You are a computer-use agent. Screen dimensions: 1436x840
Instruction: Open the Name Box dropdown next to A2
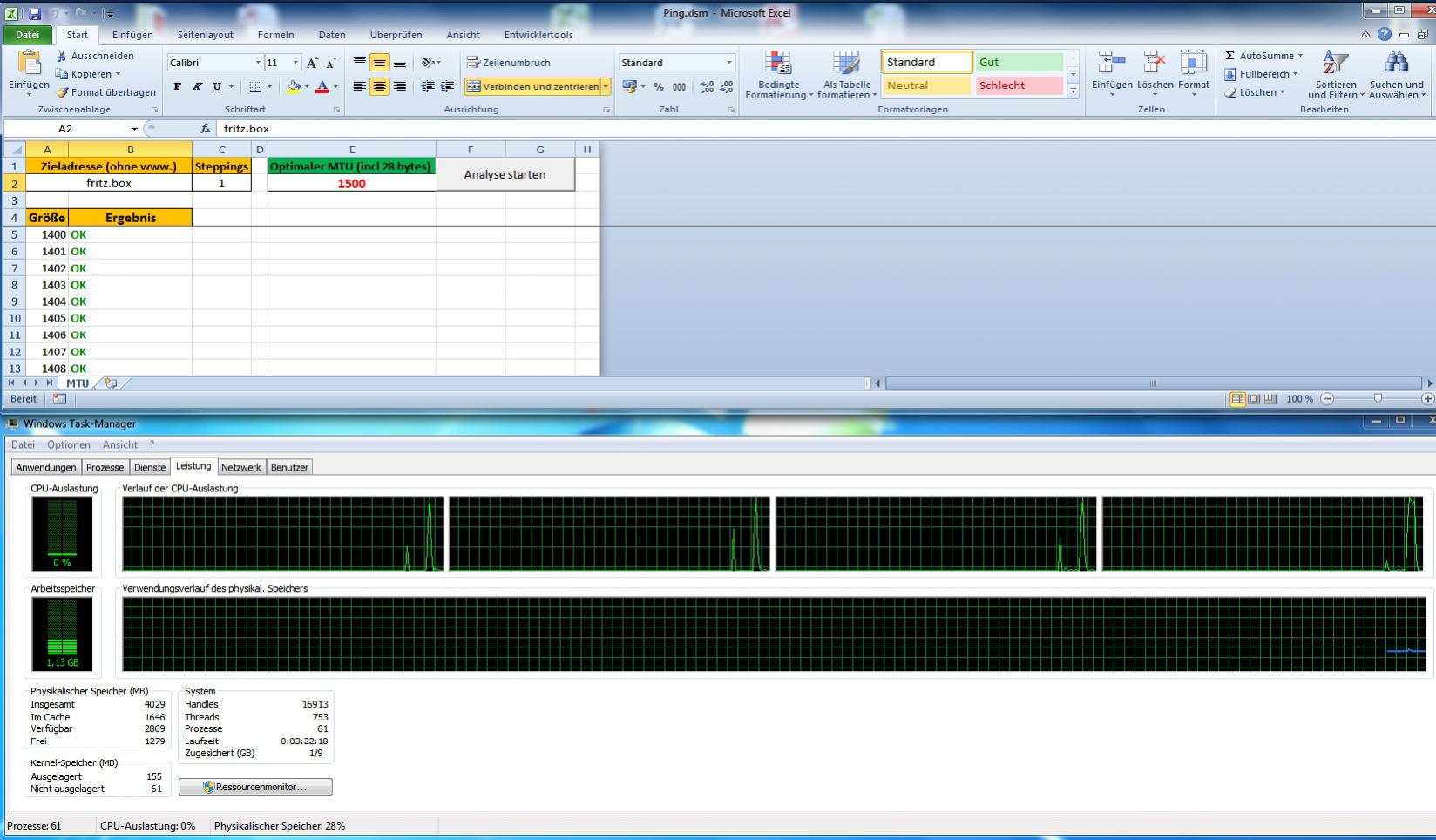(x=134, y=129)
